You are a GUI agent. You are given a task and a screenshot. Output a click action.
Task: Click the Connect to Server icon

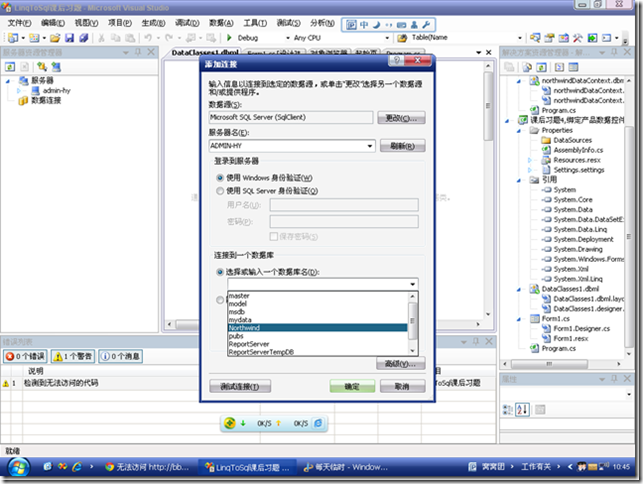(x=56, y=66)
